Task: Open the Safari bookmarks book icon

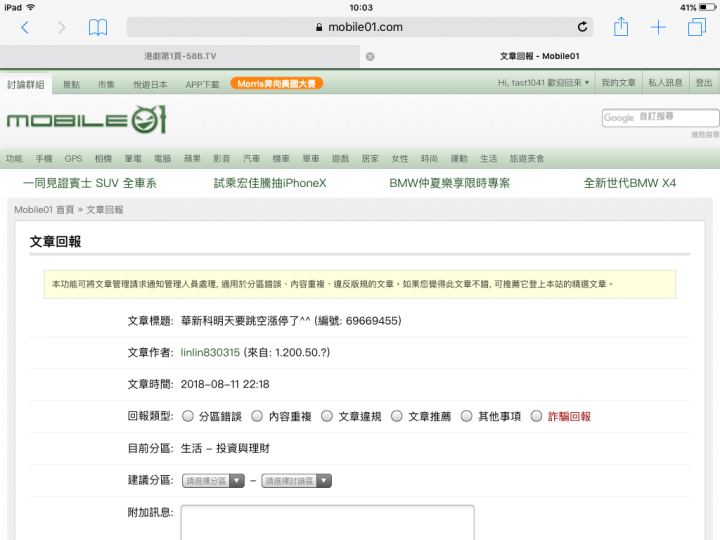Action: coord(98,28)
